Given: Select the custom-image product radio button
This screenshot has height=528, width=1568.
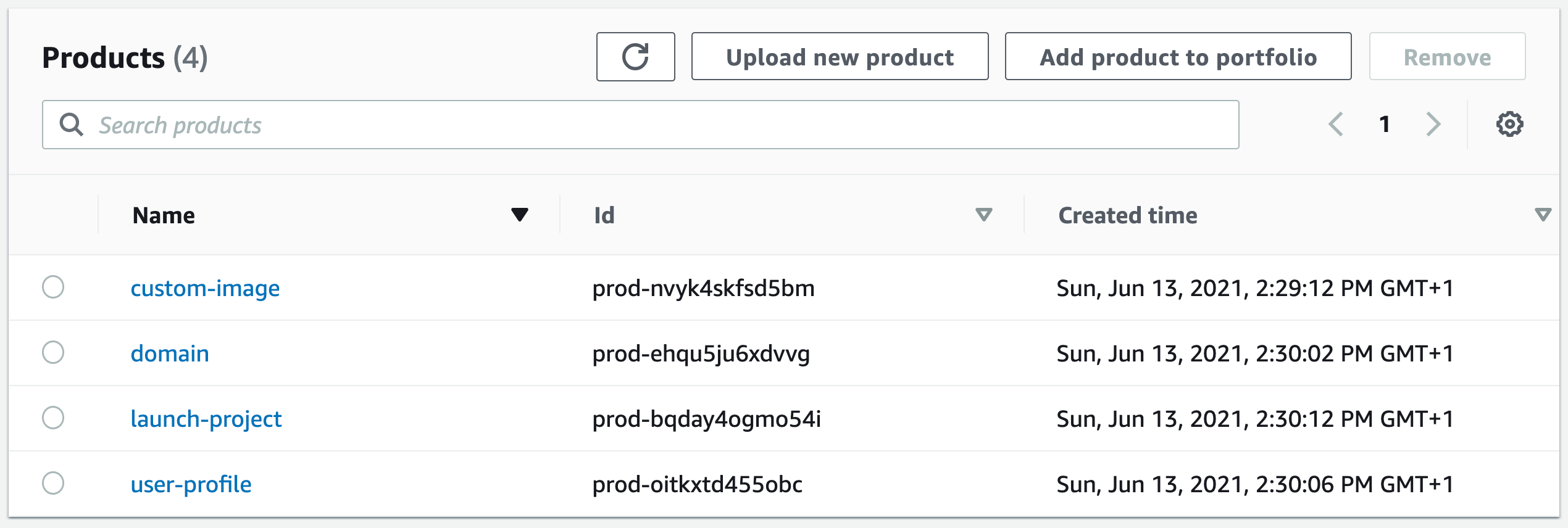Looking at the screenshot, I should [x=53, y=287].
